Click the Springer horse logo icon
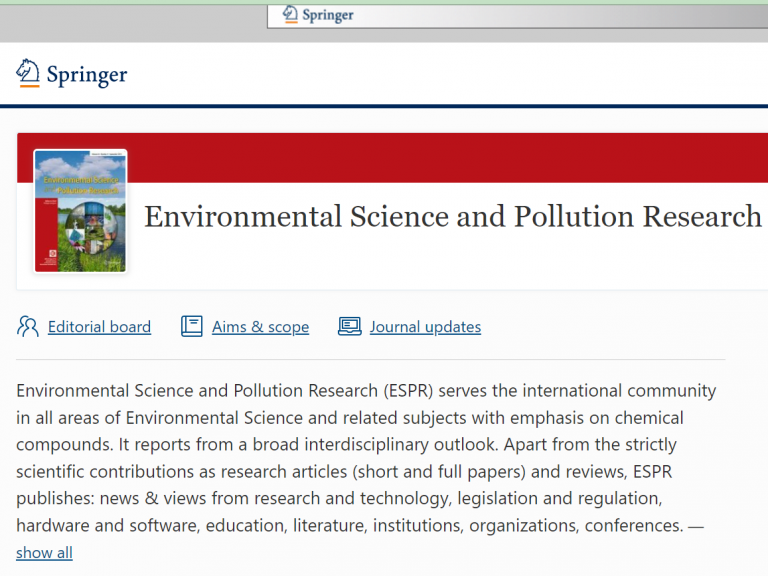Image resolution: width=768 pixels, height=576 pixels. [28, 73]
